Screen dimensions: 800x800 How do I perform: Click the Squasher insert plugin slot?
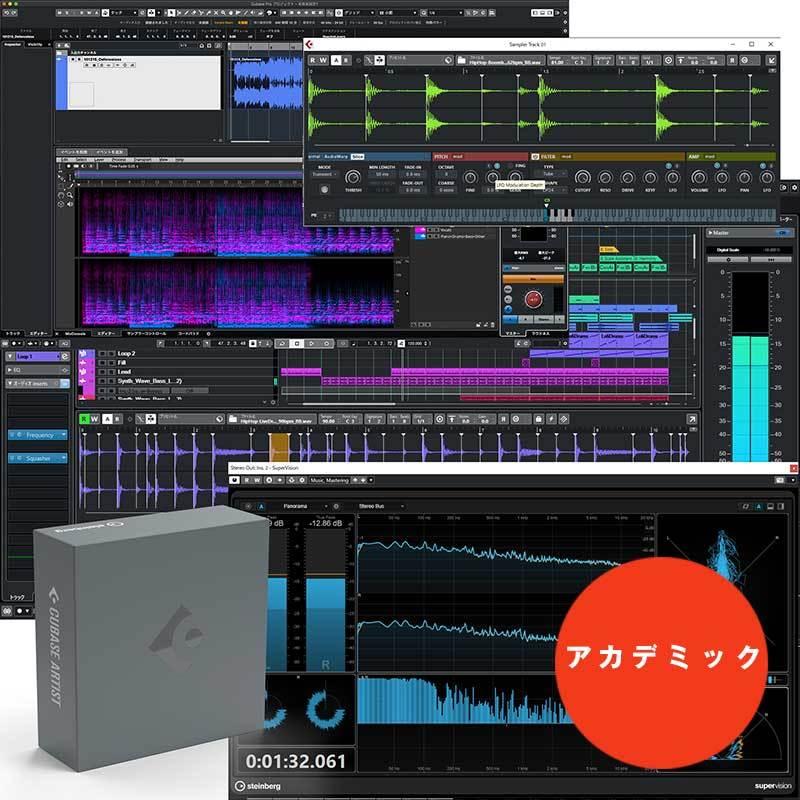38,458
